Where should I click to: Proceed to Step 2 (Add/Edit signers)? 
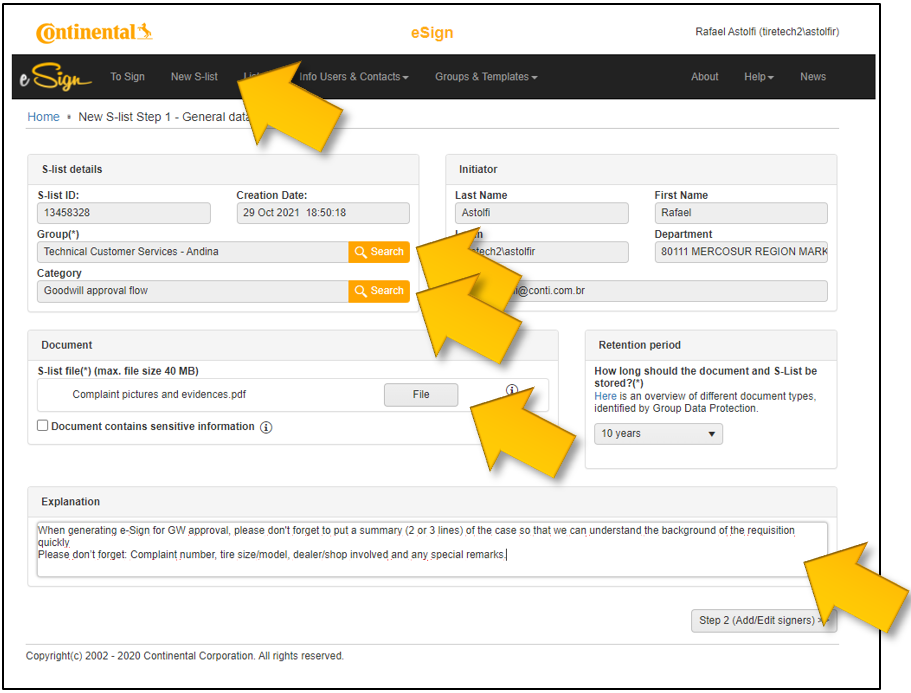tap(763, 620)
